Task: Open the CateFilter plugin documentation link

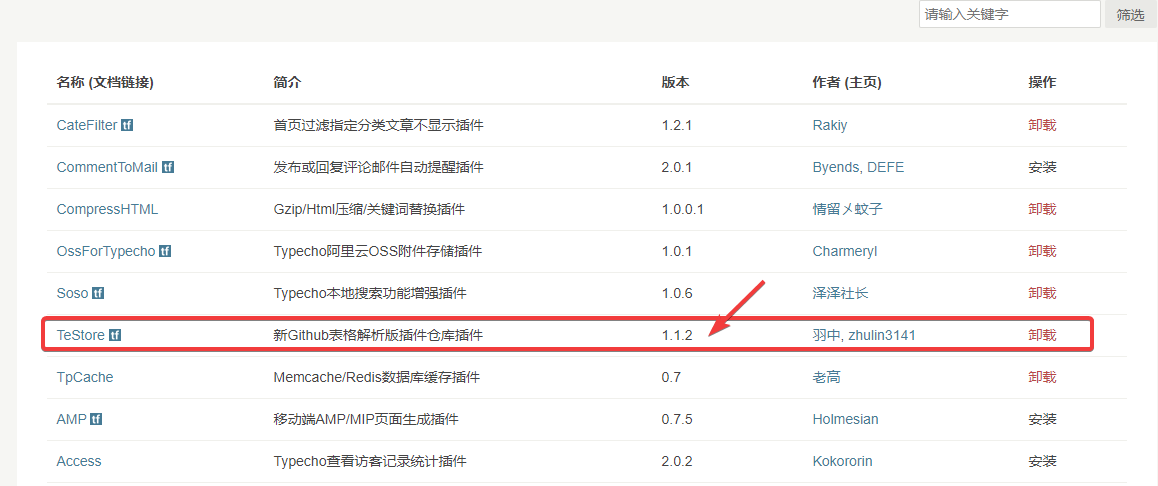Action: click(x=86, y=126)
